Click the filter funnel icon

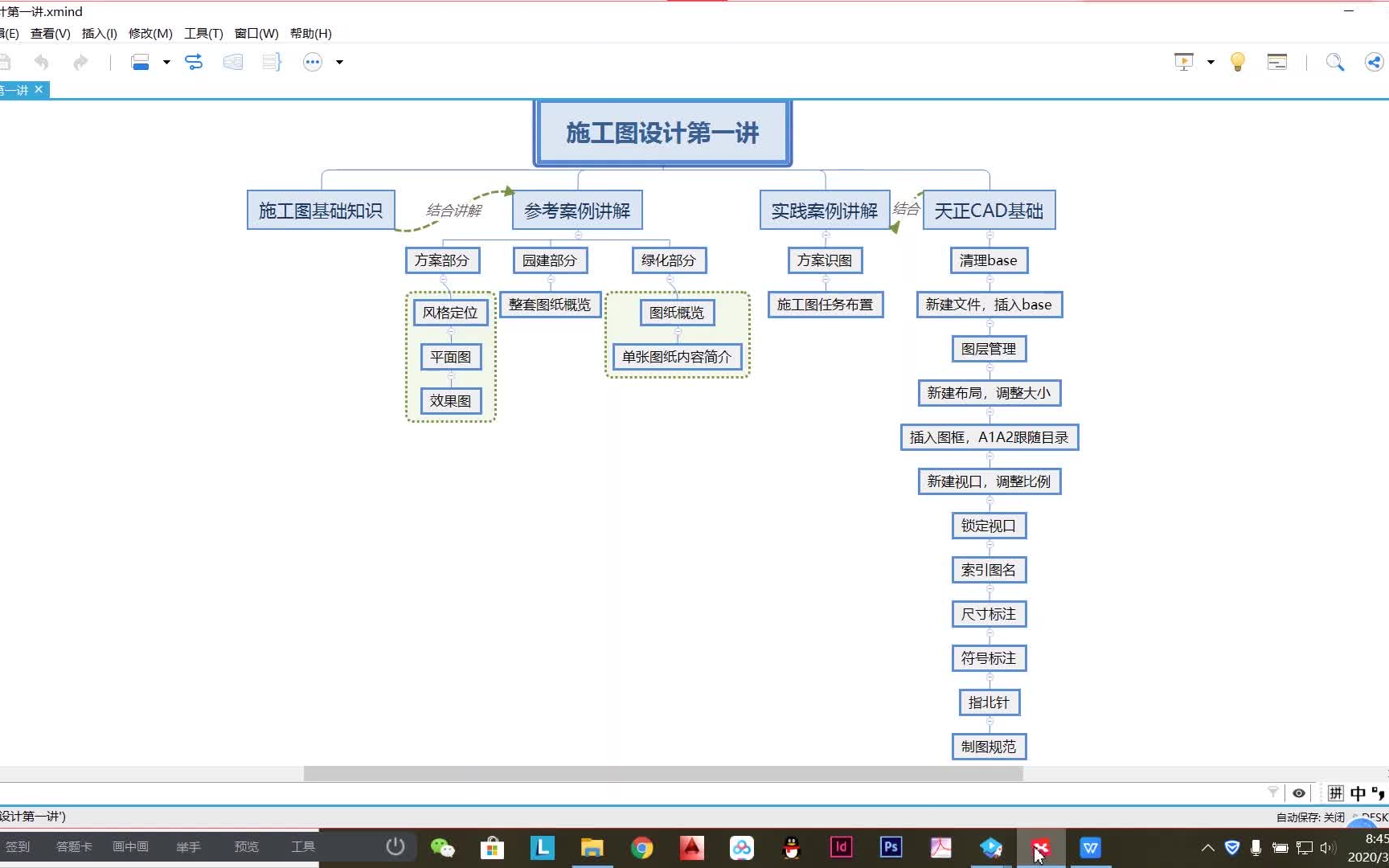[x=1273, y=792]
